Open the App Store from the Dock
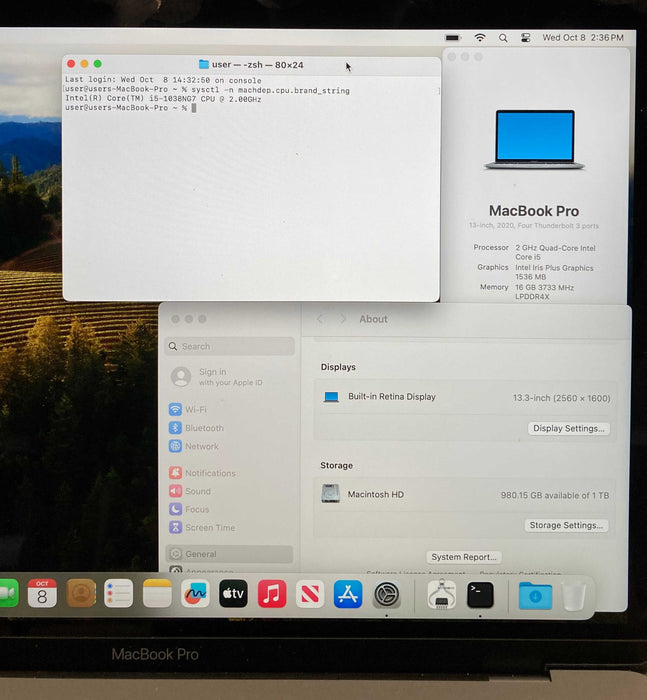 point(348,594)
